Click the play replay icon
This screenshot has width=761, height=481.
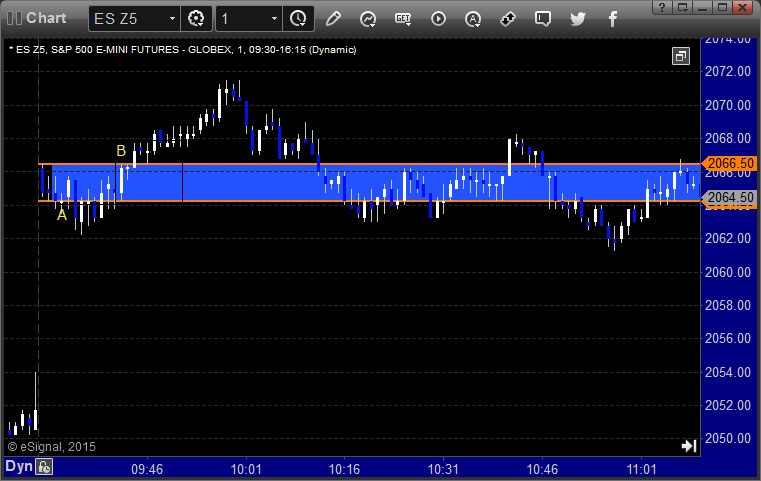coord(438,19)
